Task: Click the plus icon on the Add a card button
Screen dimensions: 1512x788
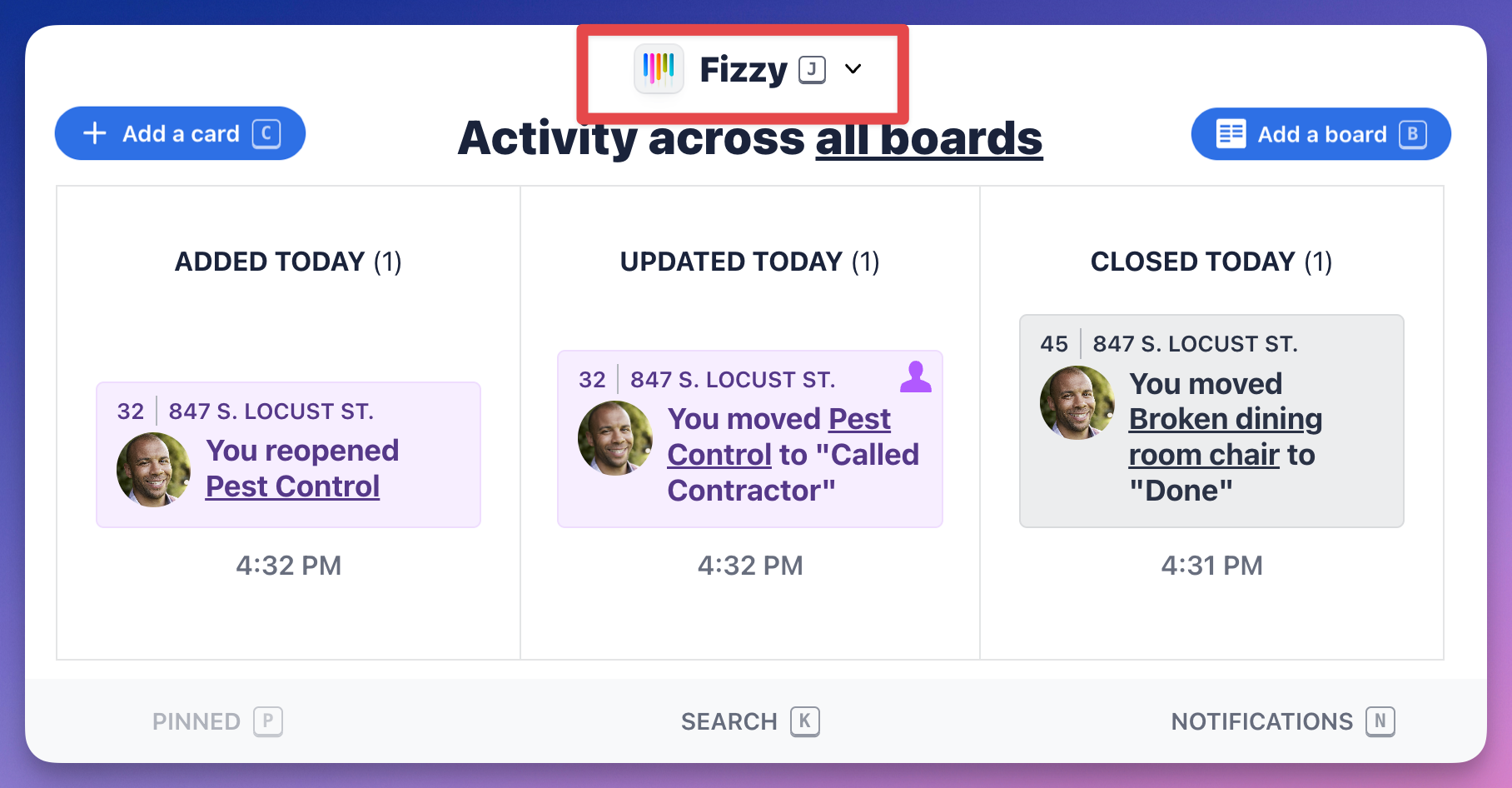Action: (x=95, y=132)
